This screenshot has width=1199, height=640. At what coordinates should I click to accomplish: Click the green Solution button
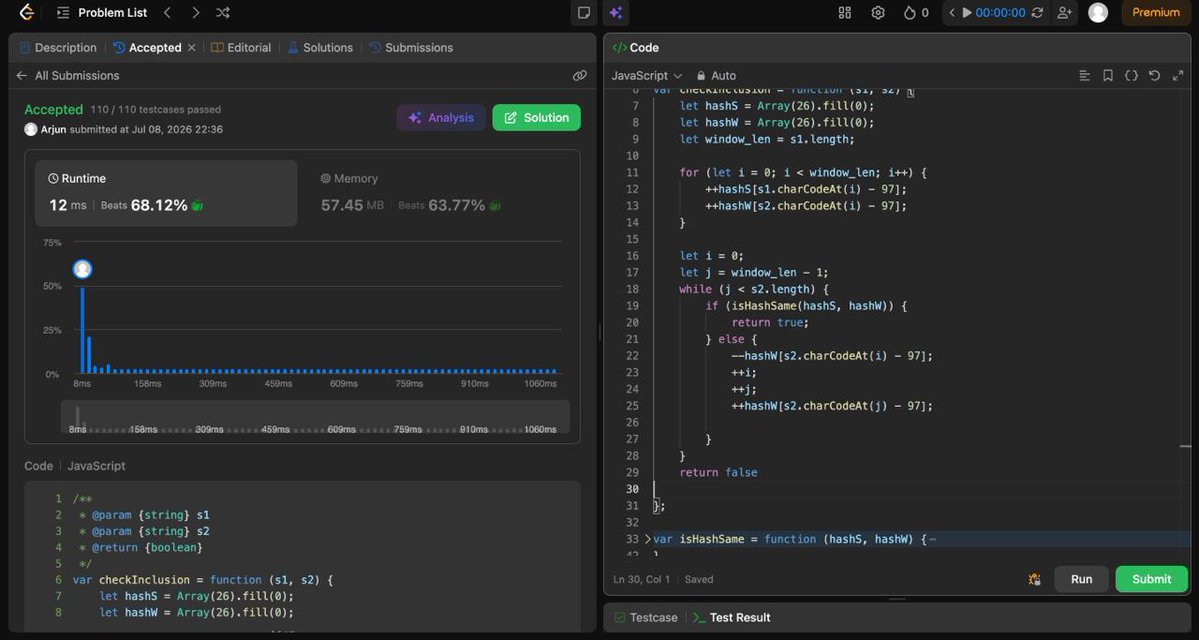click(536, 118)
